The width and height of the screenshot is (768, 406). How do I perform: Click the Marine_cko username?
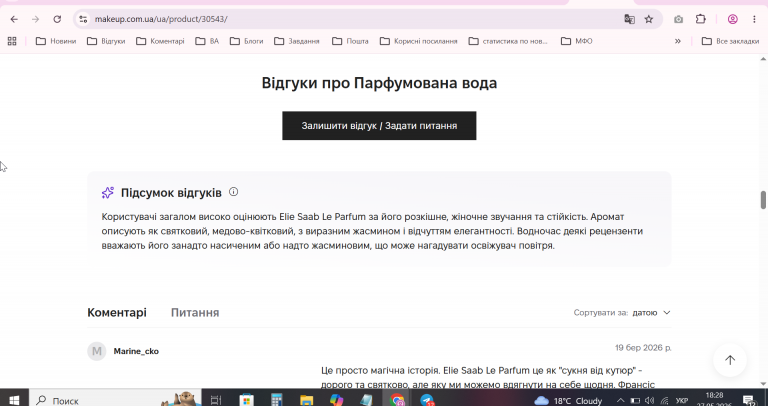click(x=136, y=351)
